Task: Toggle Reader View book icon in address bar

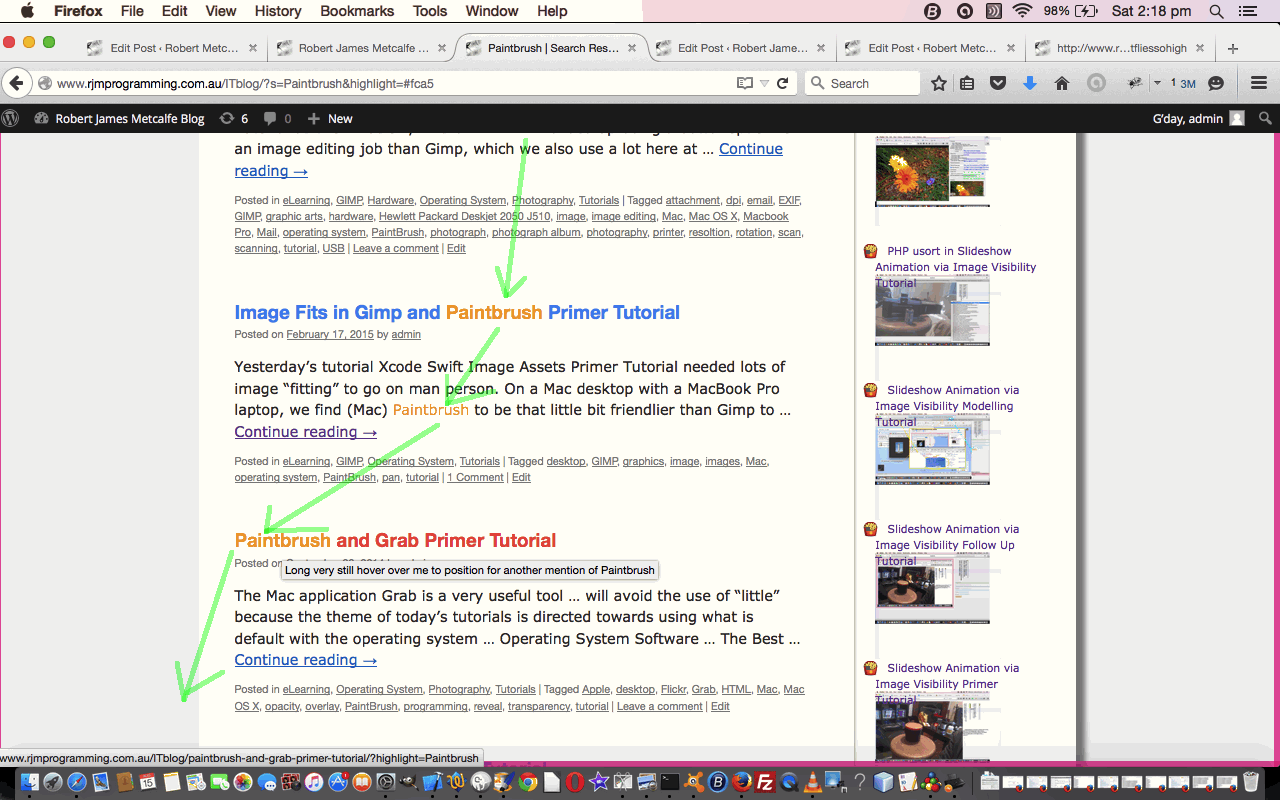Action: (744, 84)
